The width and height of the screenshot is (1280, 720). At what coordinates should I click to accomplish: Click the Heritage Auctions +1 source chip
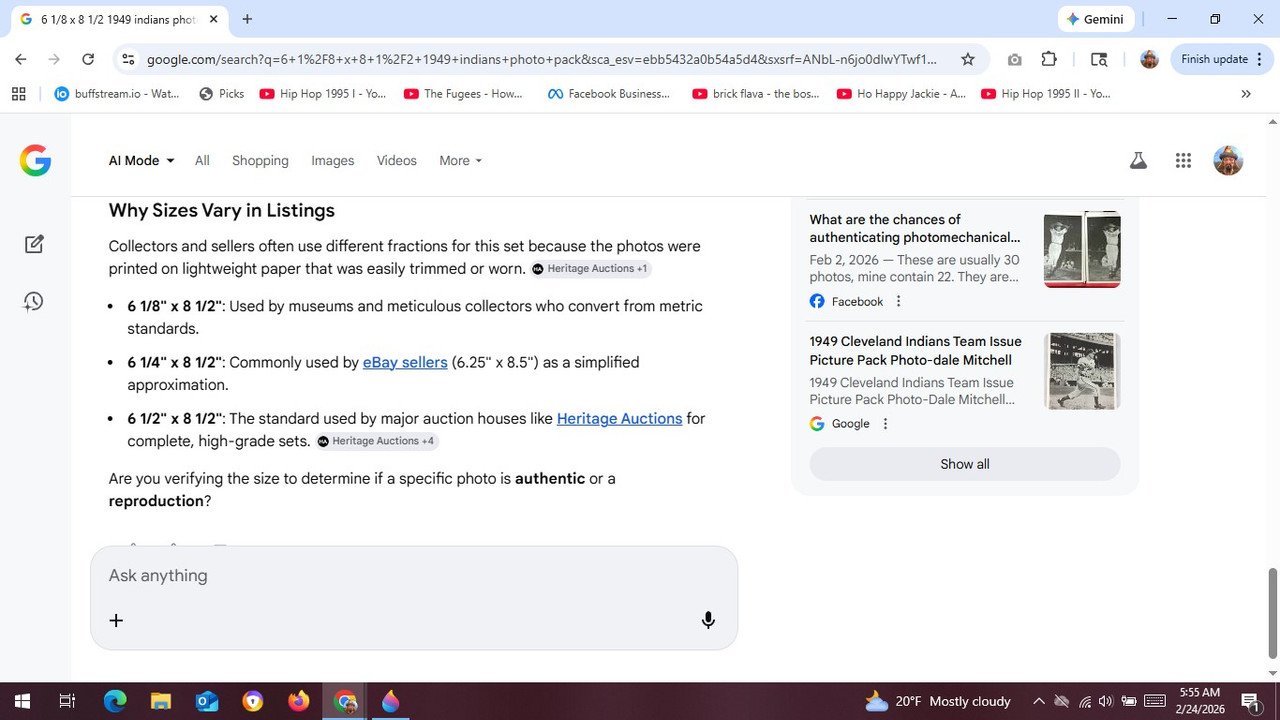click(x=590, y=268)
